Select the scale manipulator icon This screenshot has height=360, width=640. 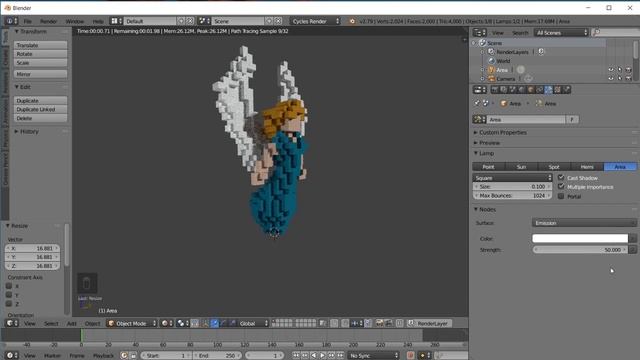pyautogui.click(x=232, y=323)
